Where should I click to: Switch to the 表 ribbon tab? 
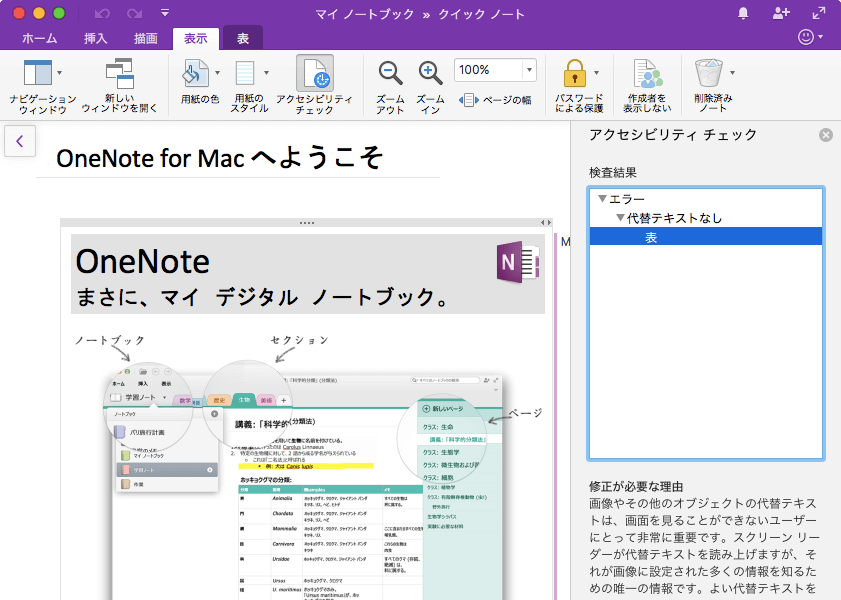243,36
